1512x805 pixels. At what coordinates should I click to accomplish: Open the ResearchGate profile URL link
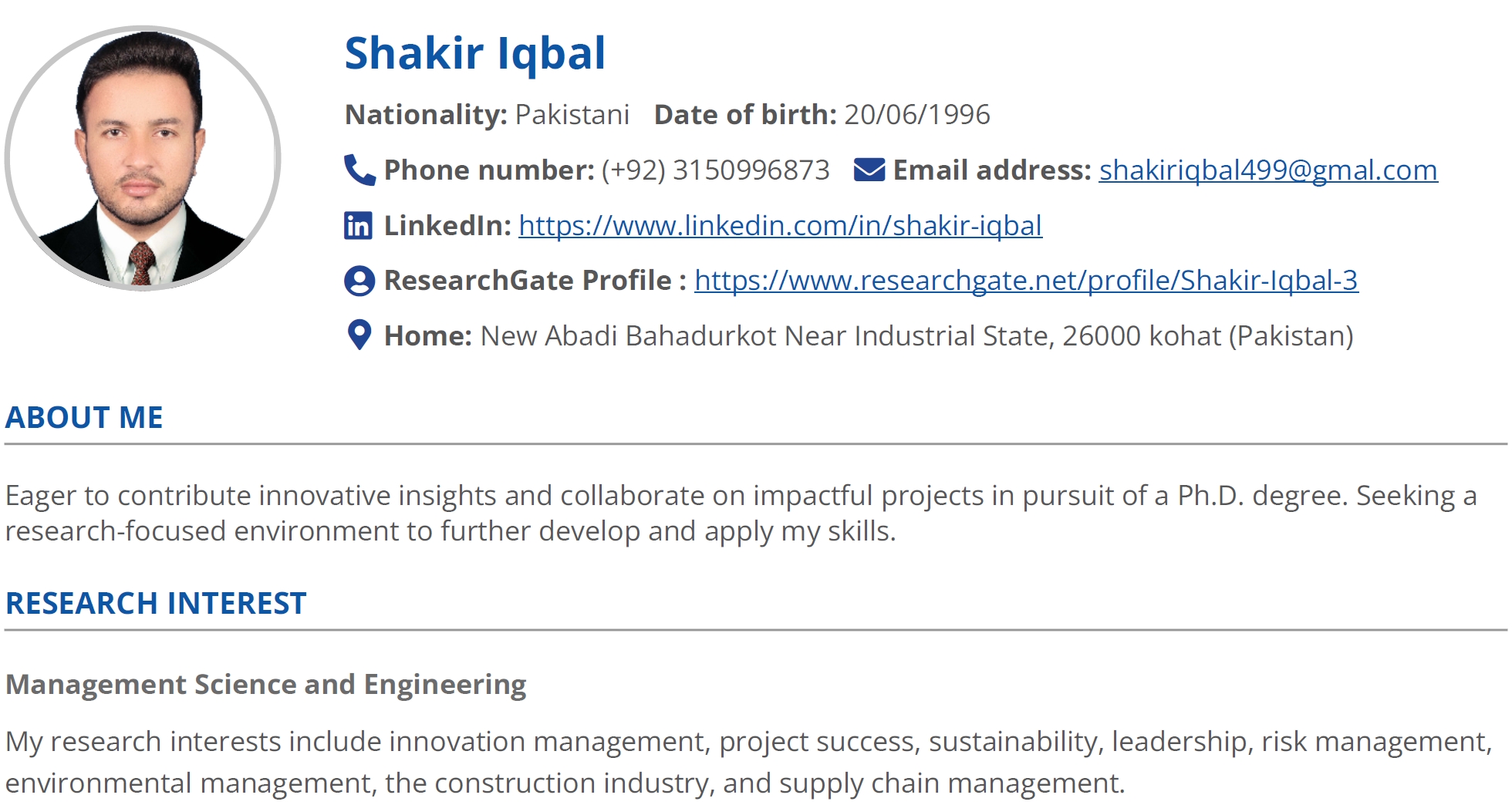point(1026,281)
